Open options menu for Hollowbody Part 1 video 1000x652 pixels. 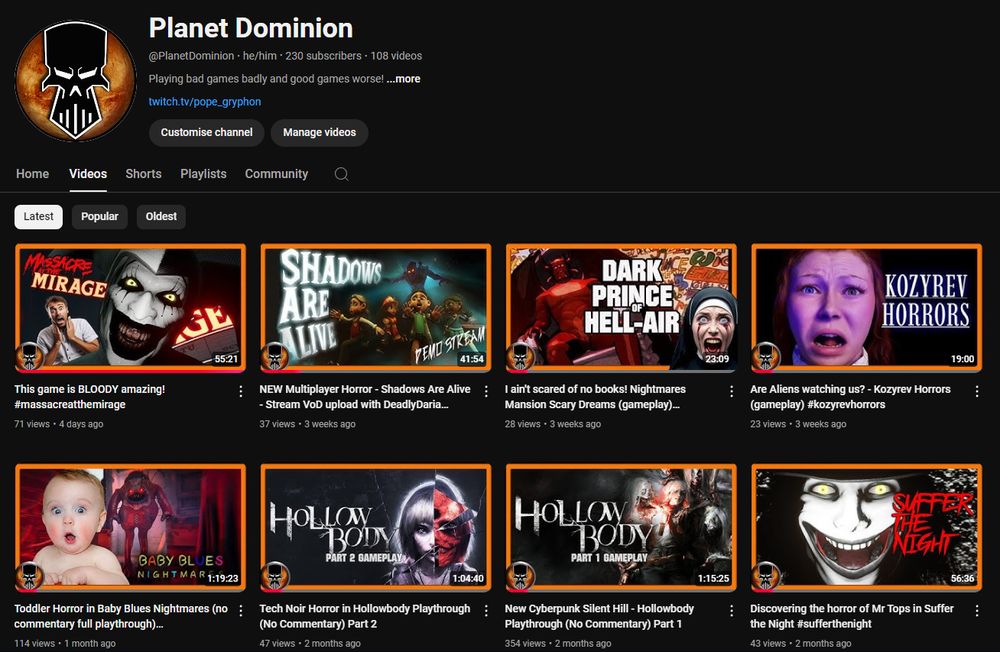coord(732,611)
